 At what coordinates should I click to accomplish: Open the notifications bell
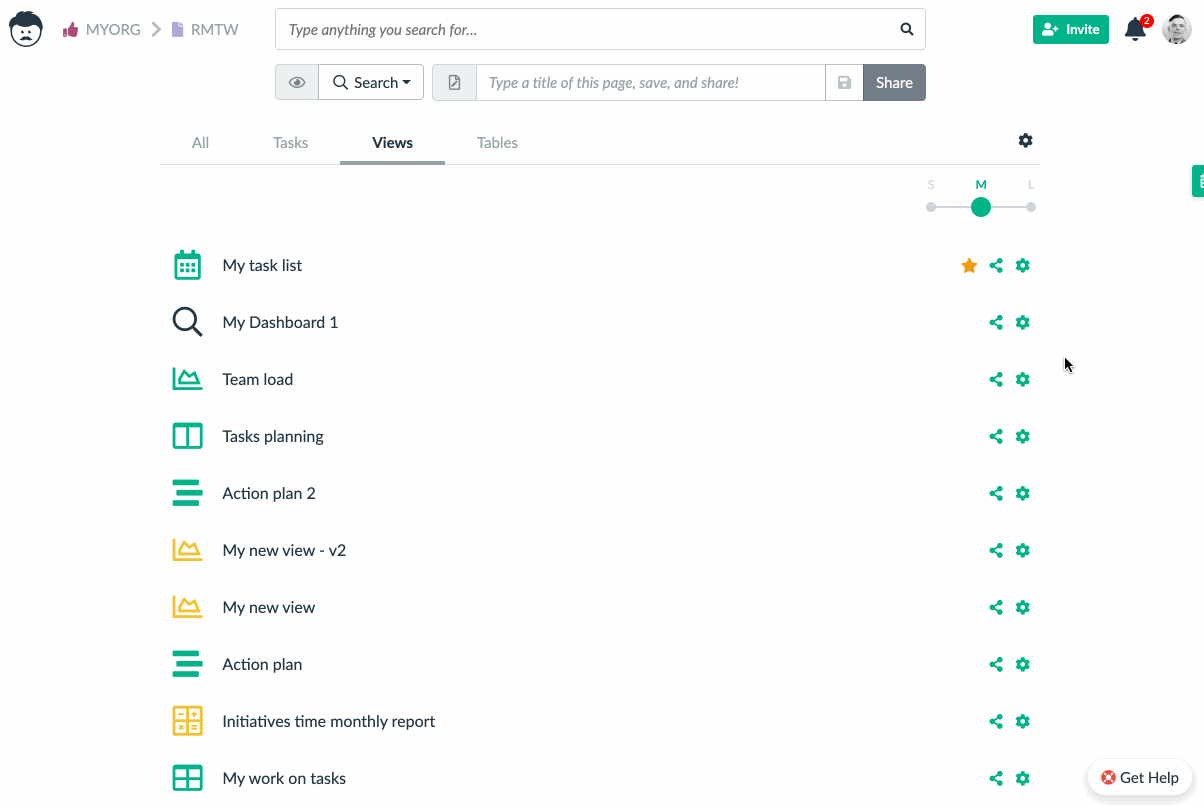click(1136, 29)
